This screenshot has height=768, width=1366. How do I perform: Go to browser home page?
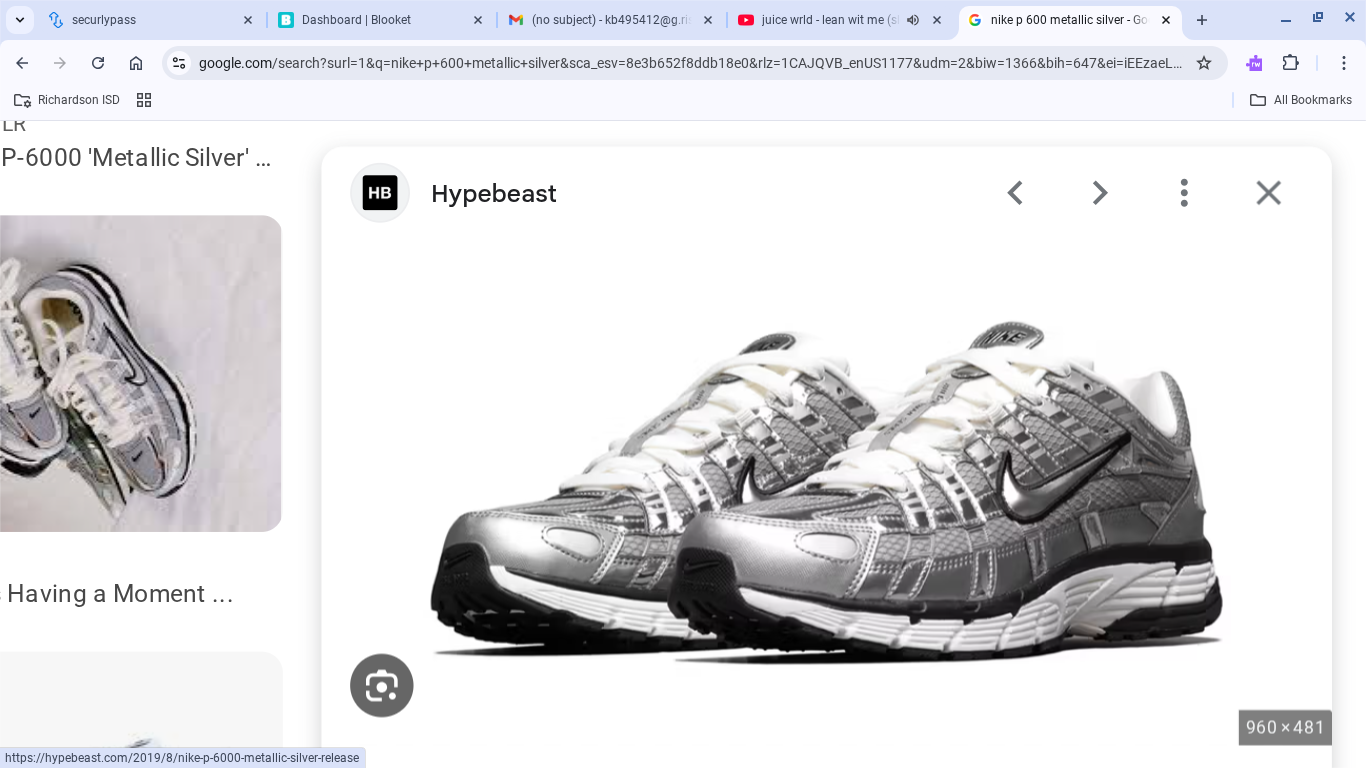136,63
